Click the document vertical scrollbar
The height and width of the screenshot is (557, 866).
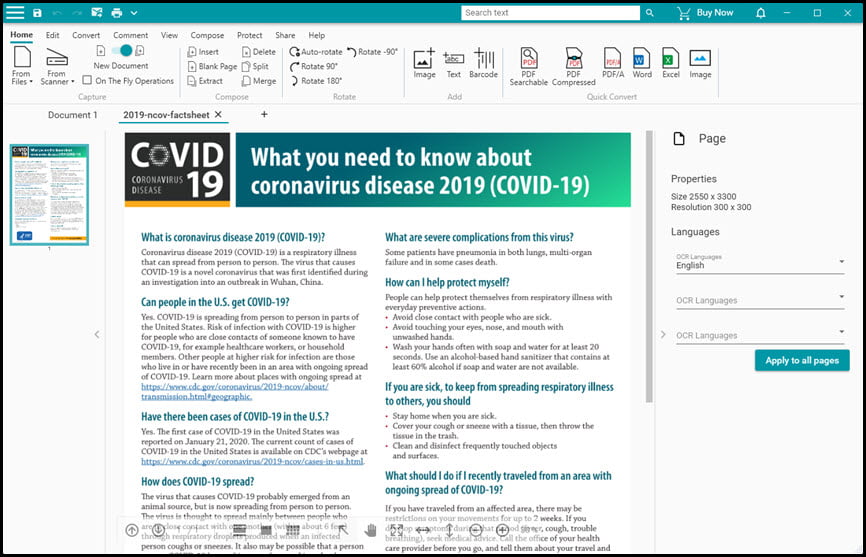(650, 267)
